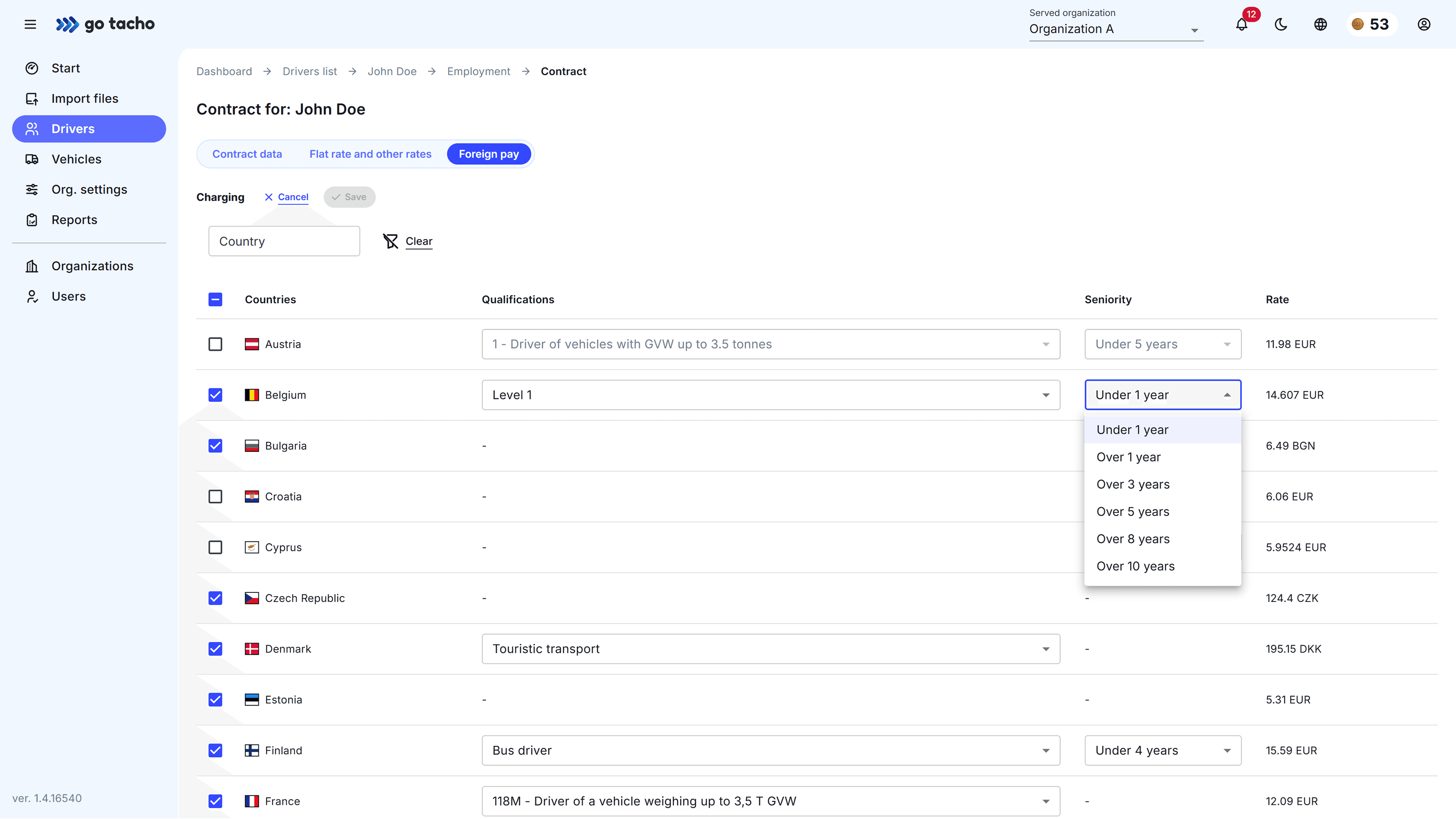
Task: Open Belgium qualifications Level 1 dropdown
Action: click(x=770, y=395)
